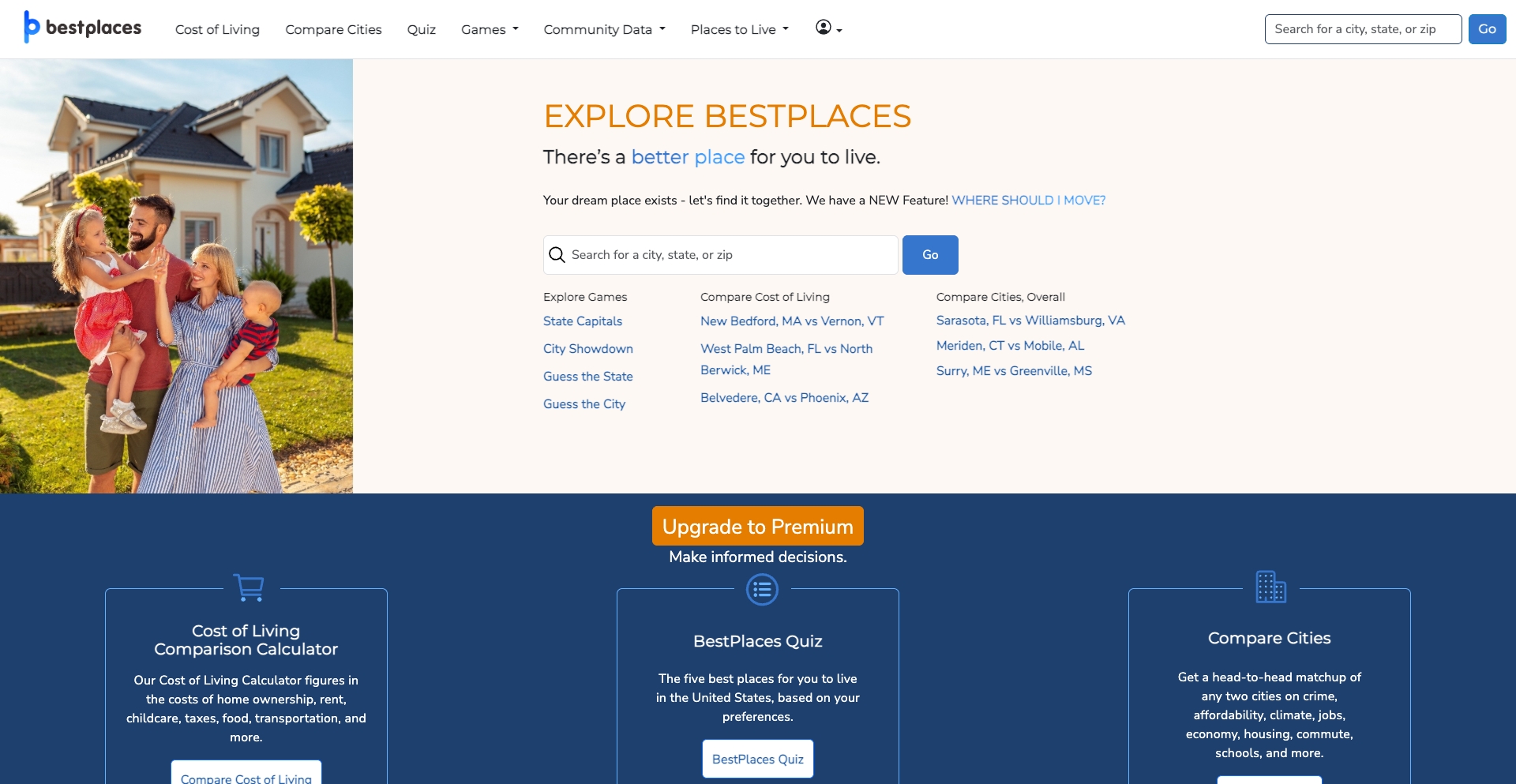Image resolution: width=1516 pixels, height=784 pixels.
Task: Open the WHERE SHOULD I MOVE? link
Action: (x=1027, y=201)
